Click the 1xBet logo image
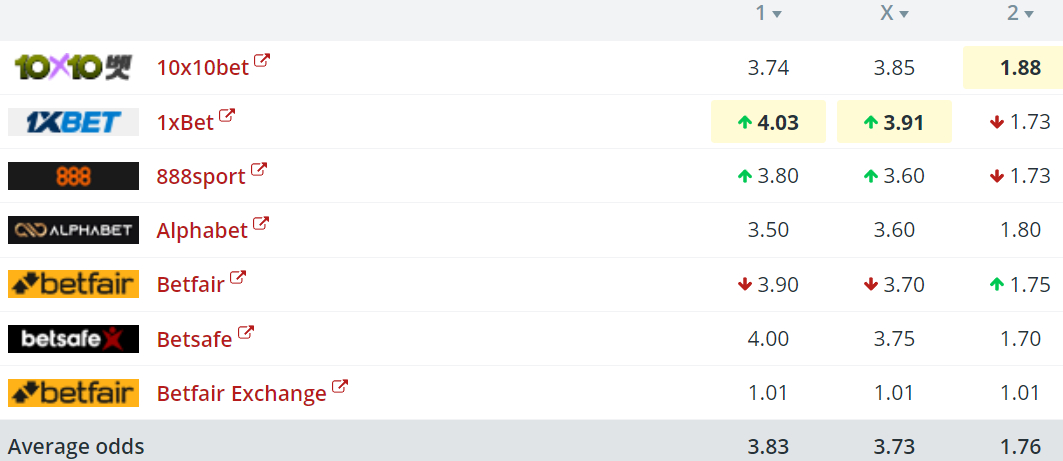The height and width of the screenshot is (461, 1063). click(x=73, y=122)
